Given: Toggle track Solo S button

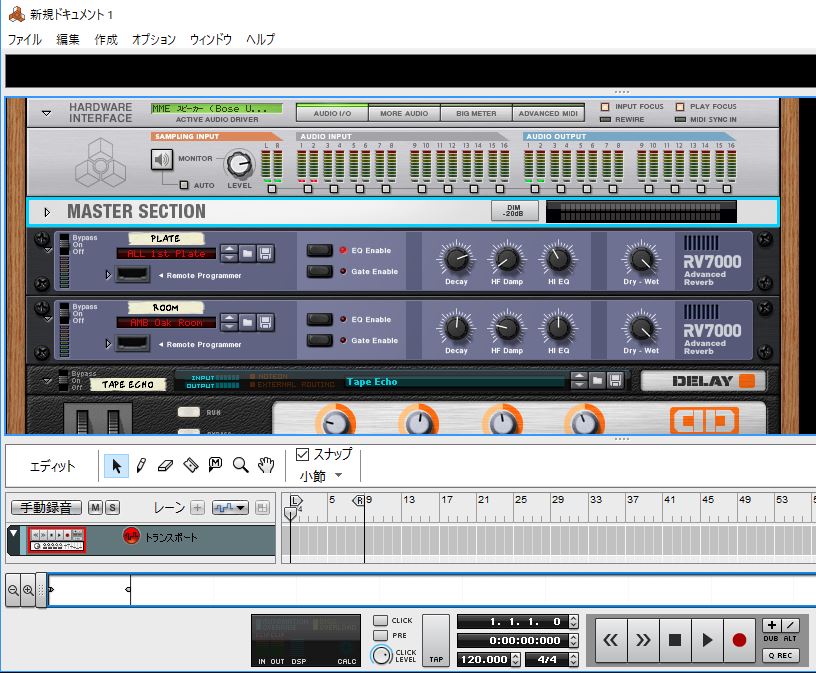Looking at the screenshot, I should [112, 507].
